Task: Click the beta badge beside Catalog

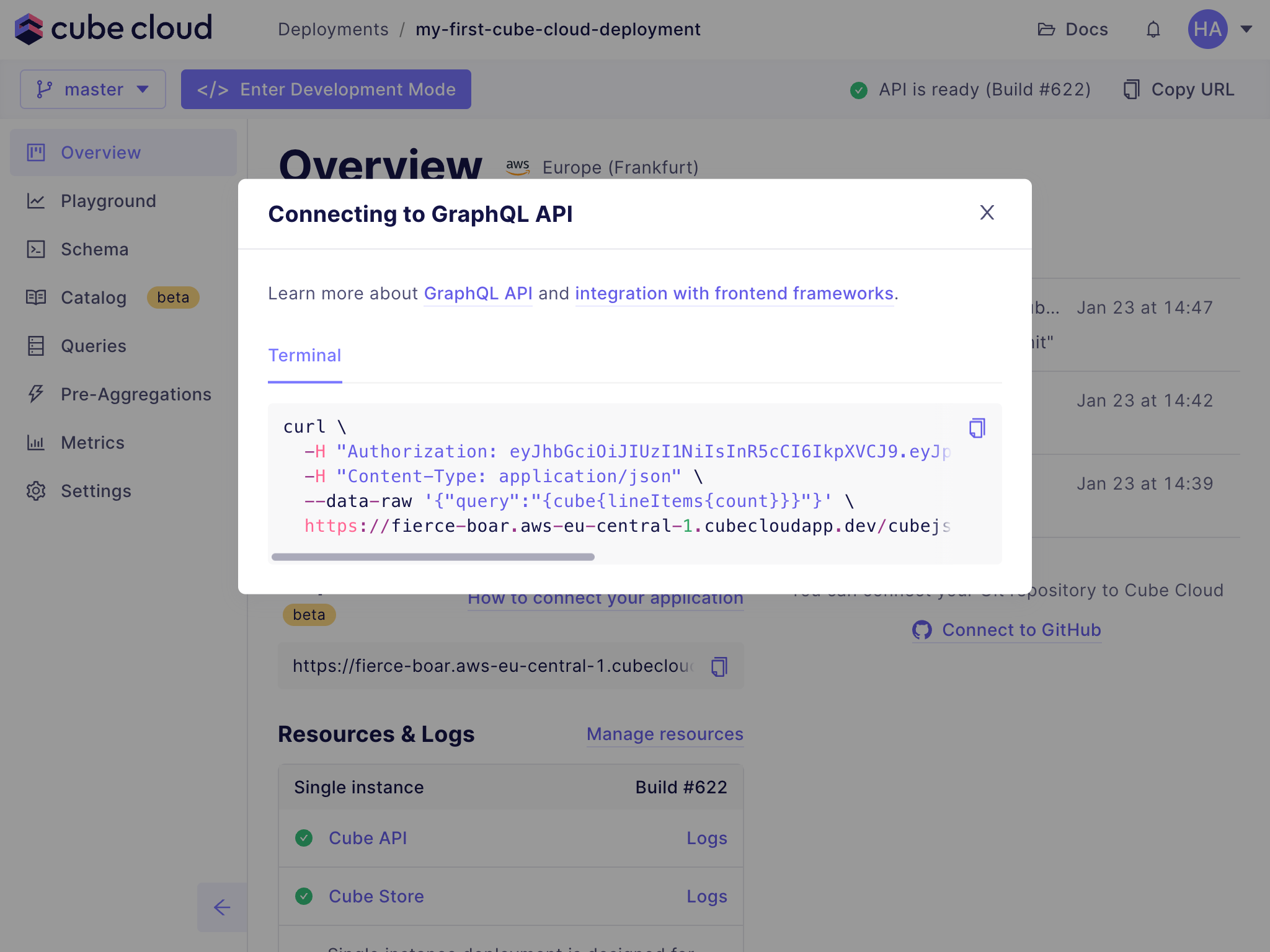Action: pyautogui.click(x=173, y=297)
